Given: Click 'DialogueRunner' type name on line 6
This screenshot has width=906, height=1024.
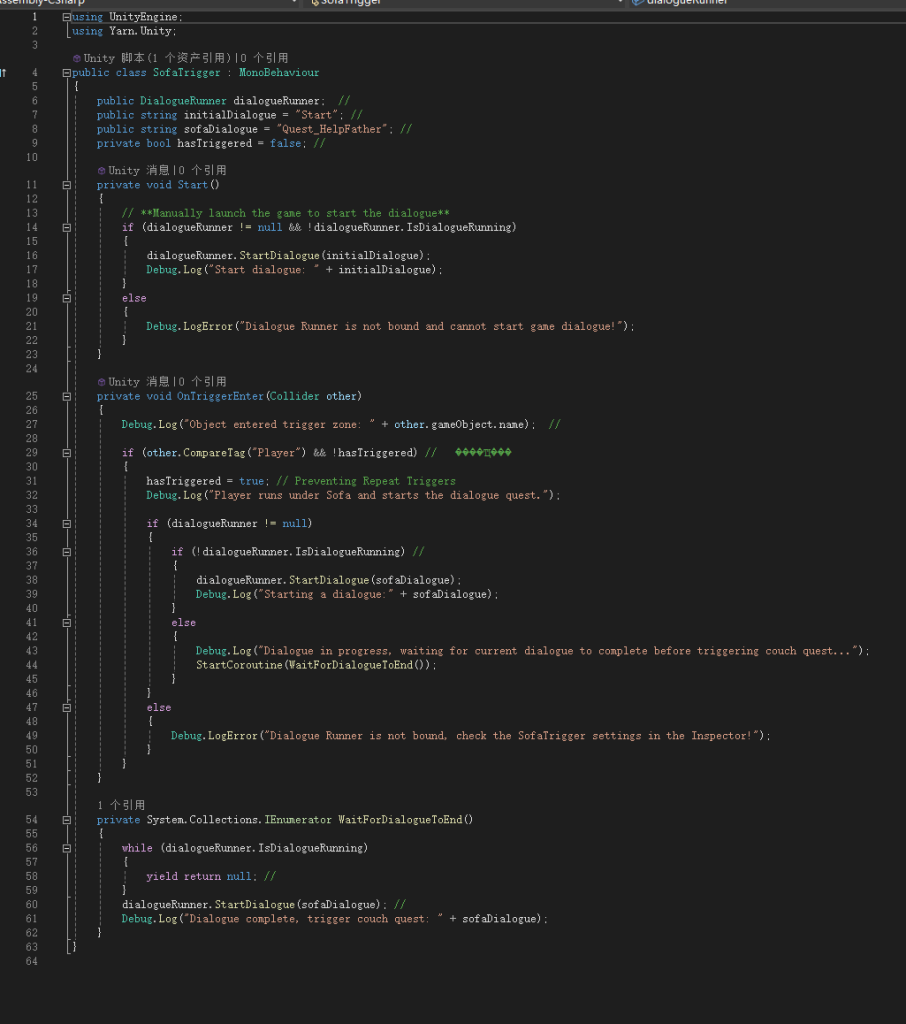Looking at the screenshot, I should pyautogui.click(x=183, y=101).
